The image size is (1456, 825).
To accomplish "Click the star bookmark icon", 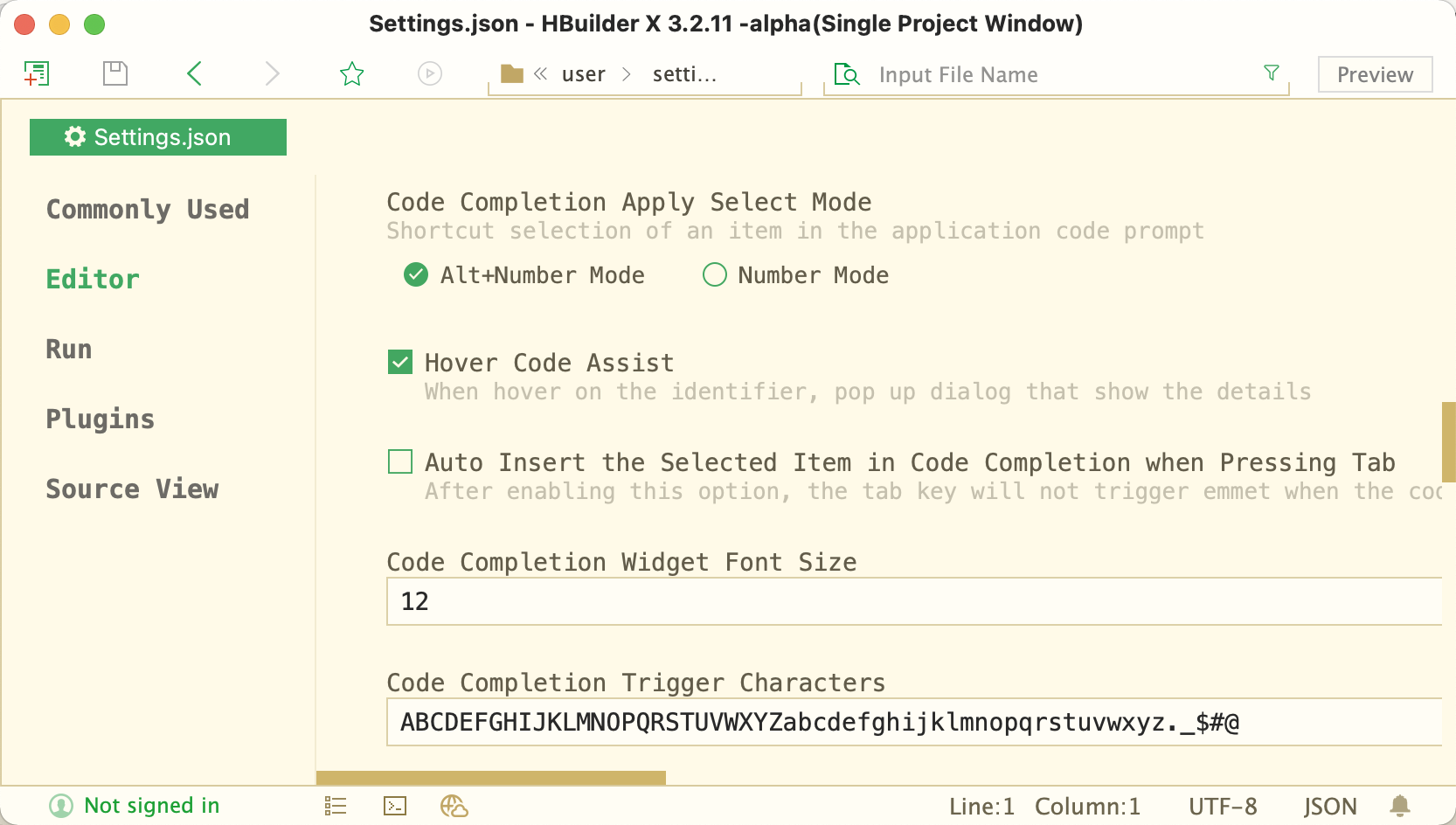I will (351, 73).
